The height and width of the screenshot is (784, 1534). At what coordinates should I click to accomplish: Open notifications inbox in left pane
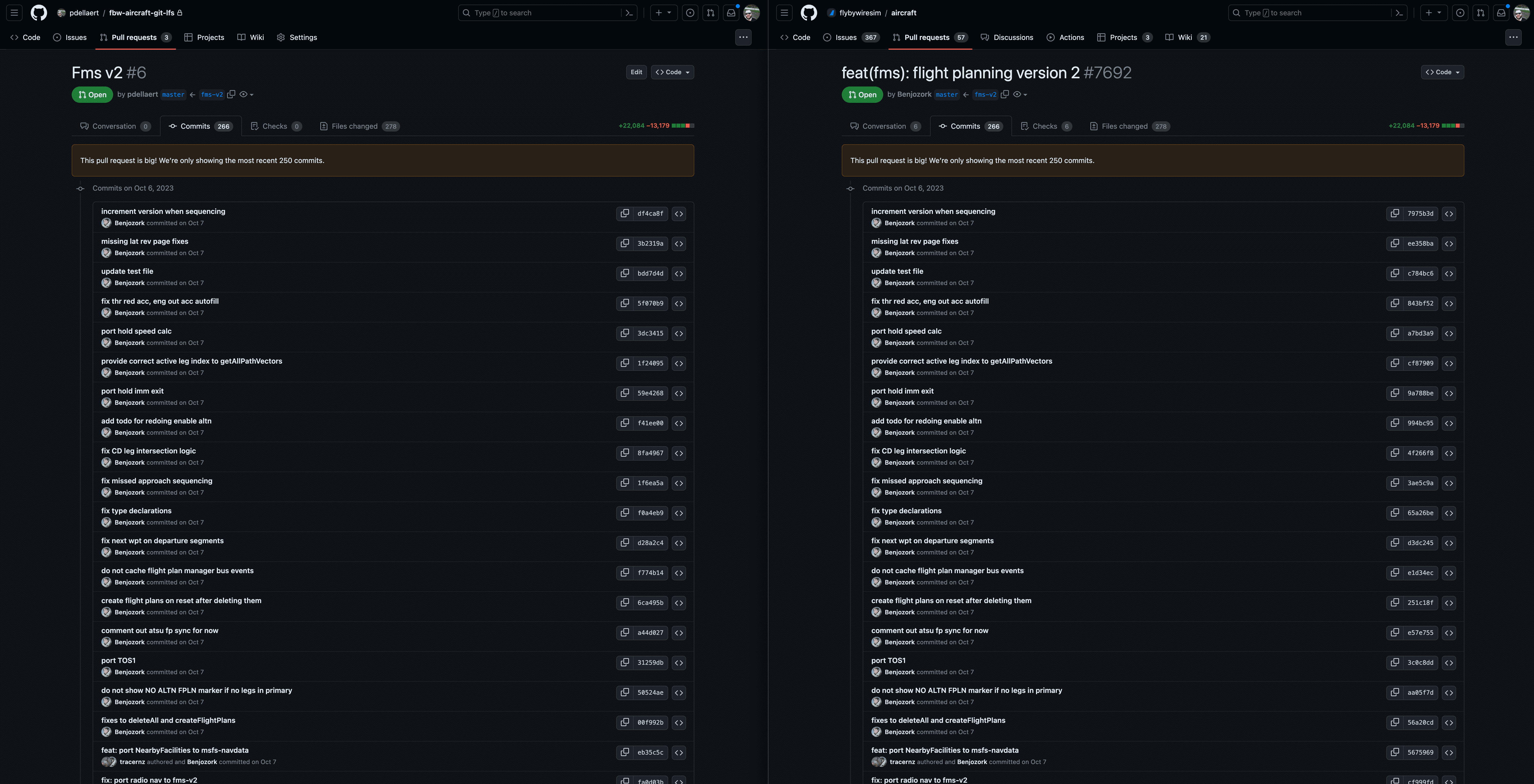tap(731, 13)
